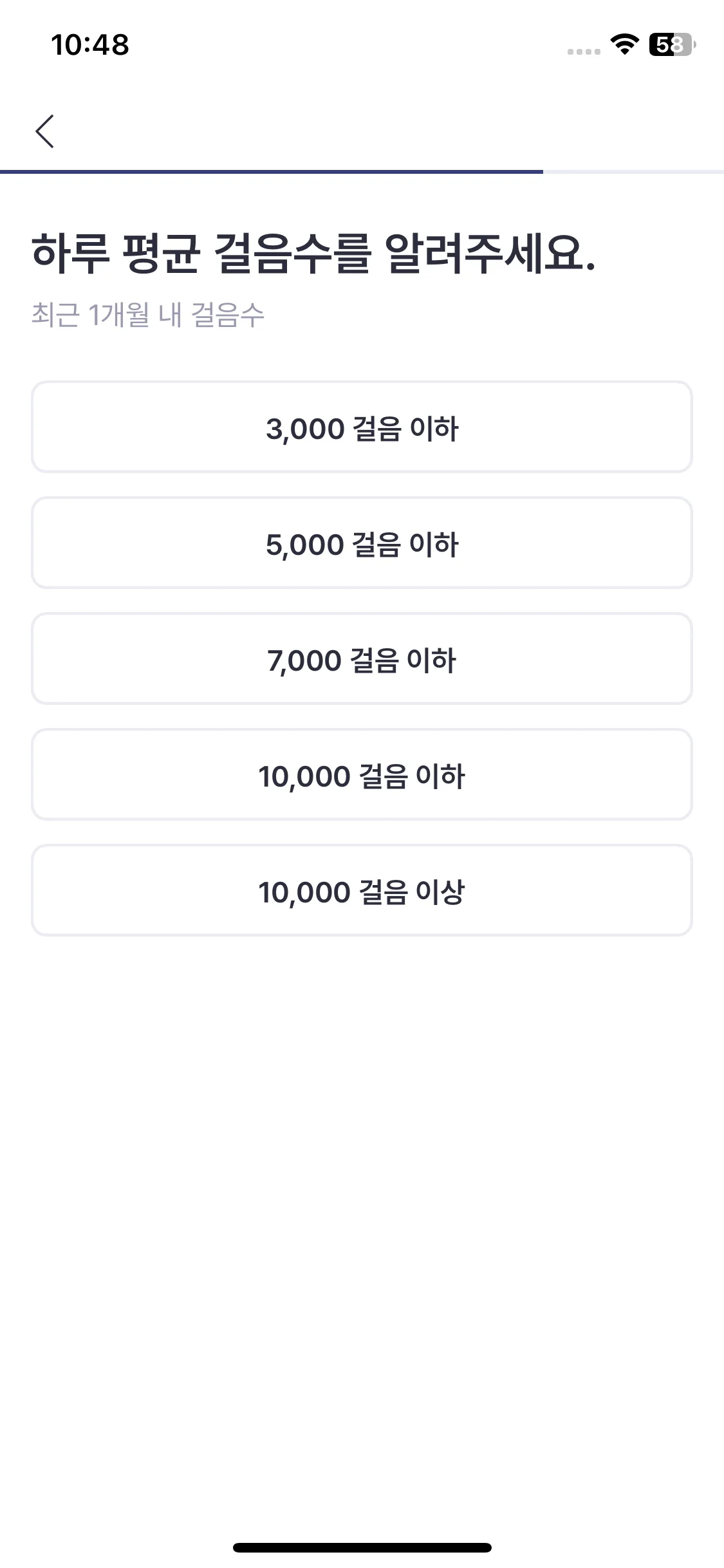Tap the cellular signal dots icon
724x1568 pixels.
[x=584, y=51]
